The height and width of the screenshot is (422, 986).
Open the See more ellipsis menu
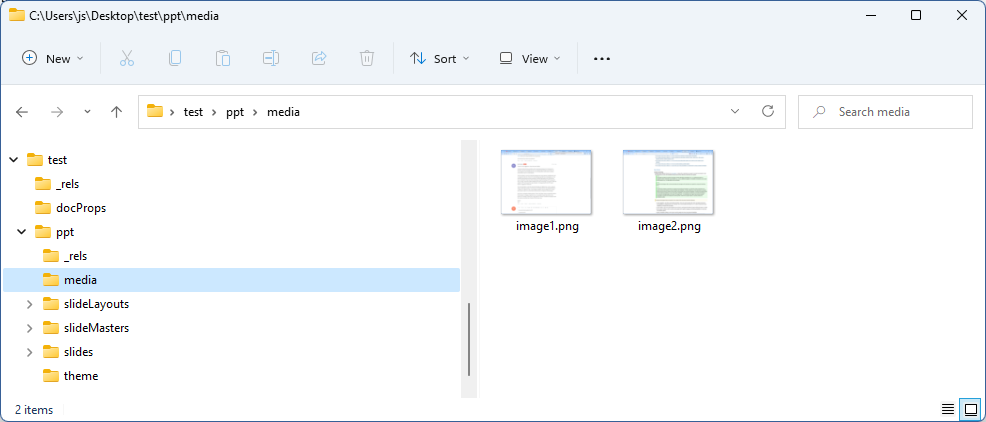point(602,58)
